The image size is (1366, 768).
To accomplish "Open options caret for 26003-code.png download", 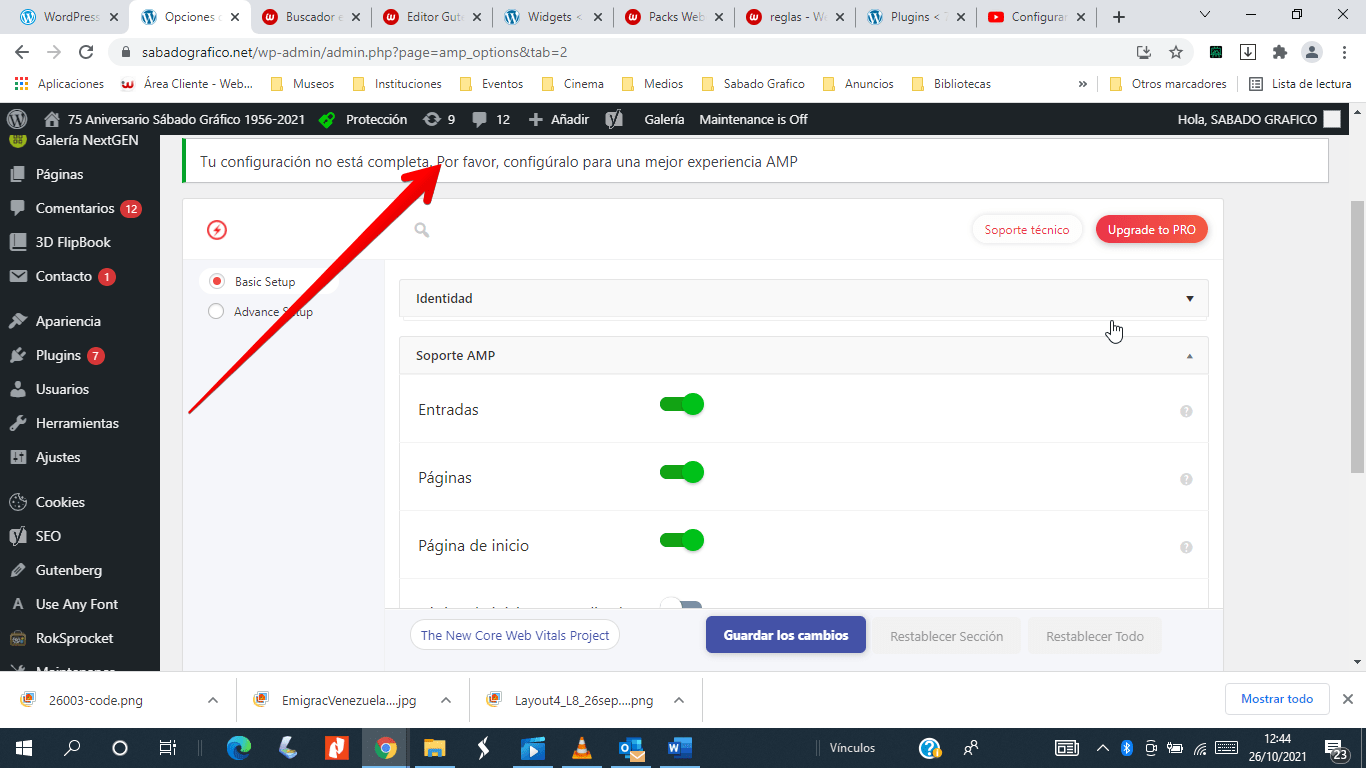I will 213,700.
